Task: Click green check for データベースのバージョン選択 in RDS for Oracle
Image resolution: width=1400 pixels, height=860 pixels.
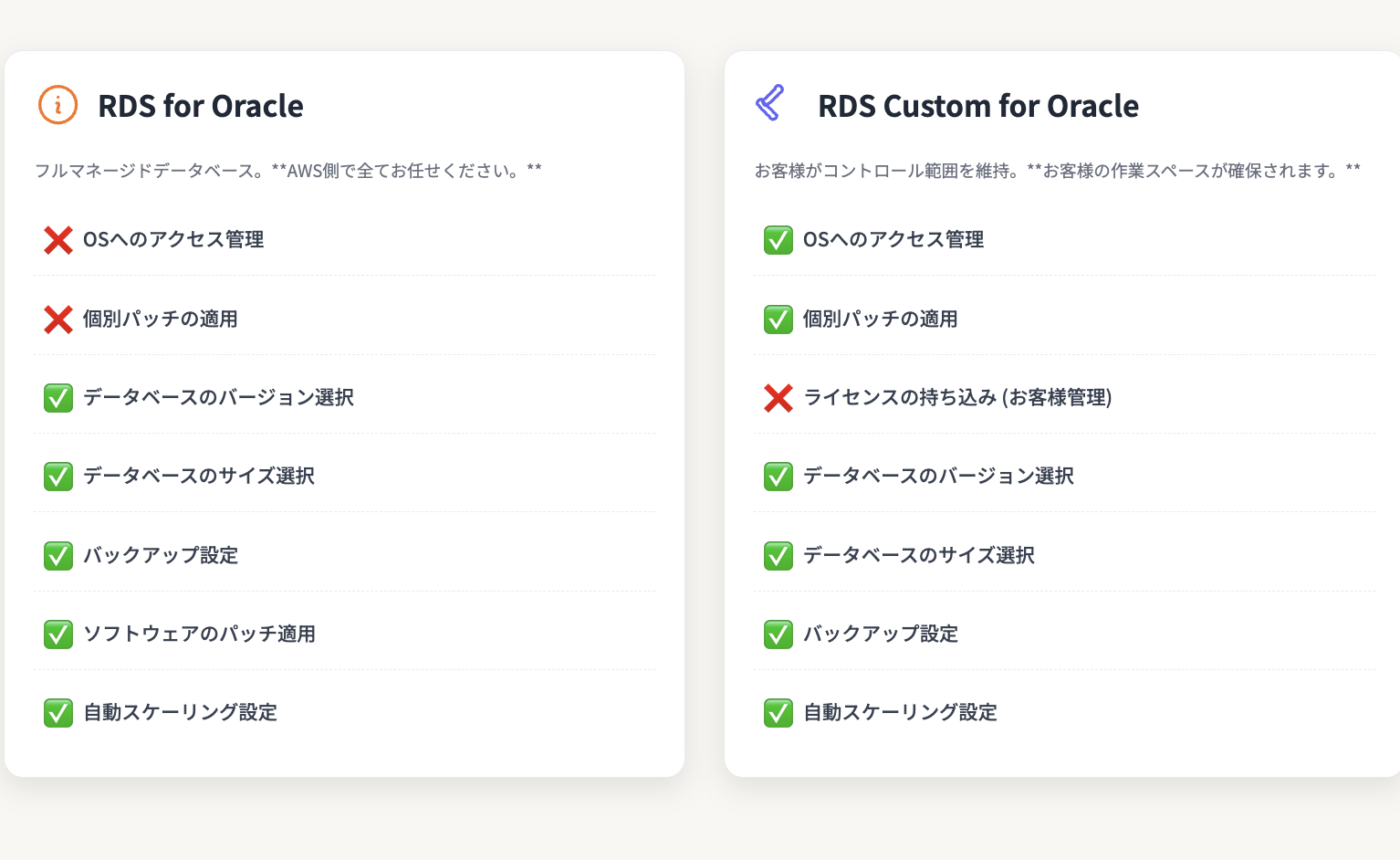Action: (x=58, y=398)
